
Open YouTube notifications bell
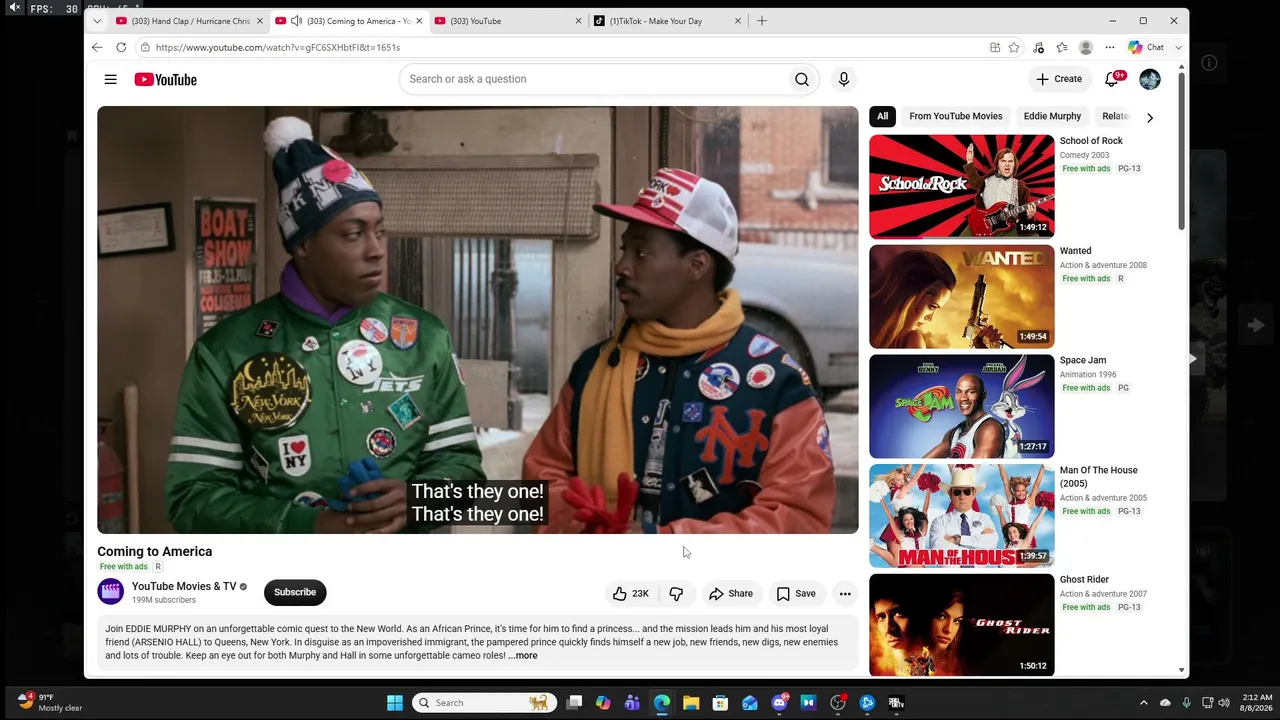tap(1112, 79)
